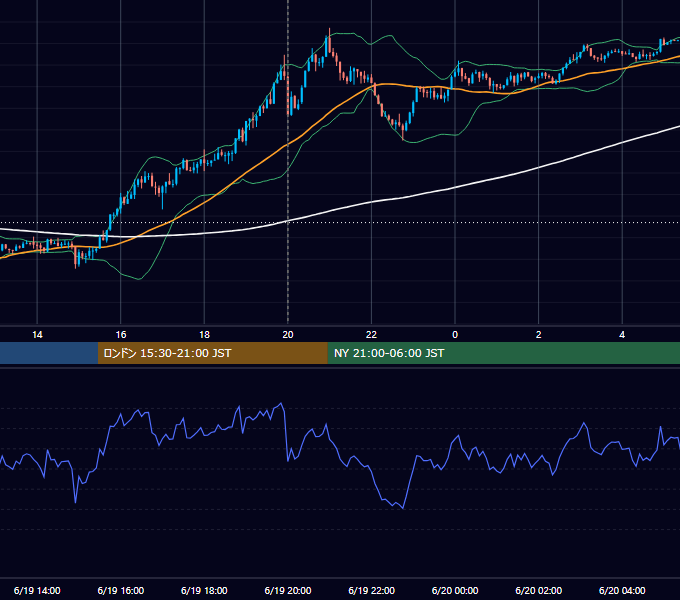Click the 6/19 20:00 oscillator axis label
The height and width of the screenshot is (600, 680).
pos(288,590)
